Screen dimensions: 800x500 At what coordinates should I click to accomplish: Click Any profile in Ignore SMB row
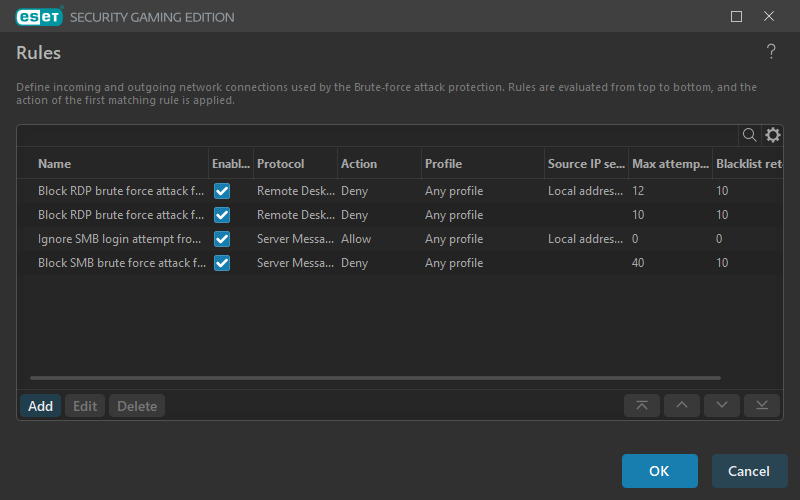(454, 239)
